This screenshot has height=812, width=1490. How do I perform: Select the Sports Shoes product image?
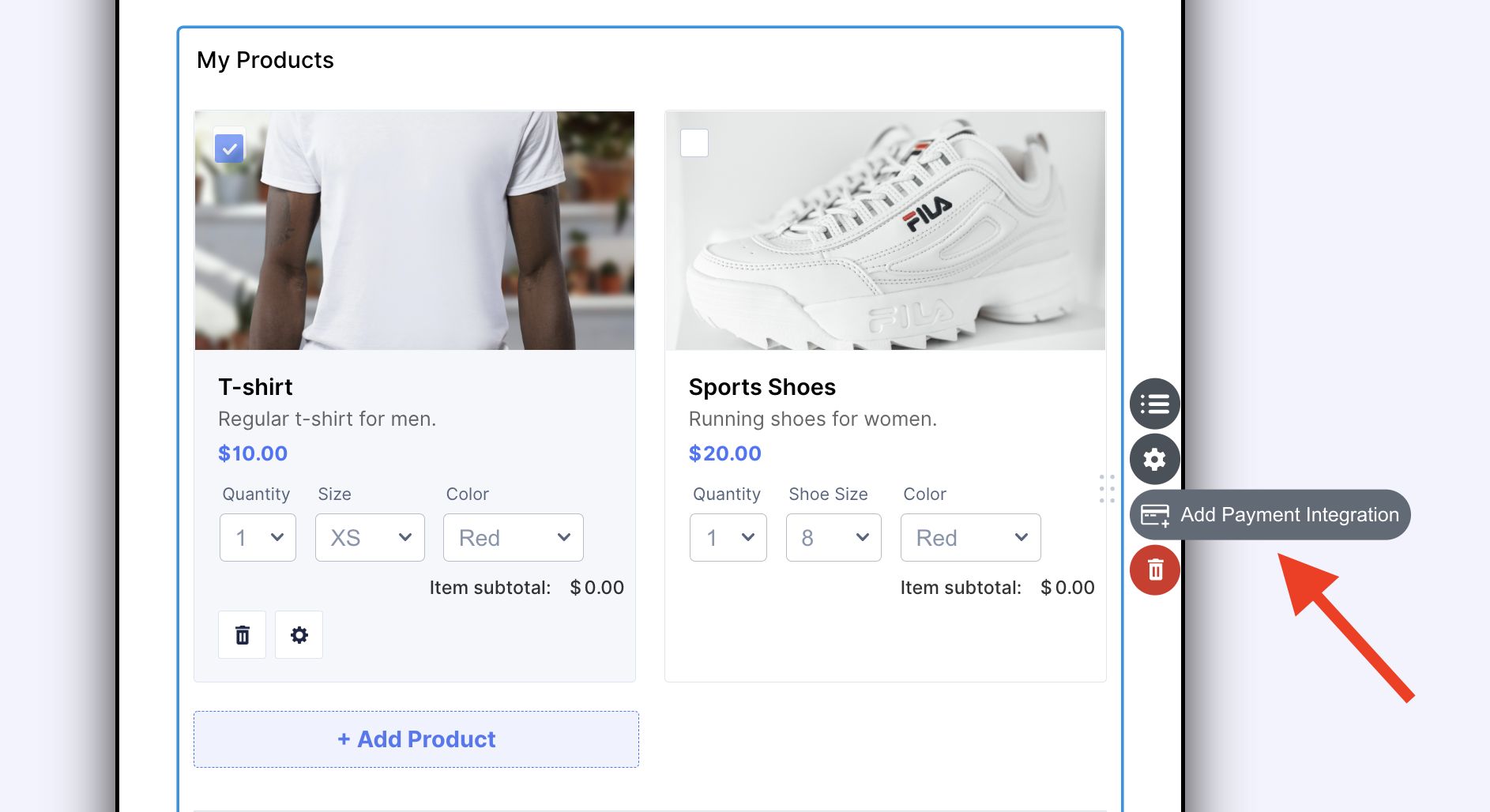(885, 231)
